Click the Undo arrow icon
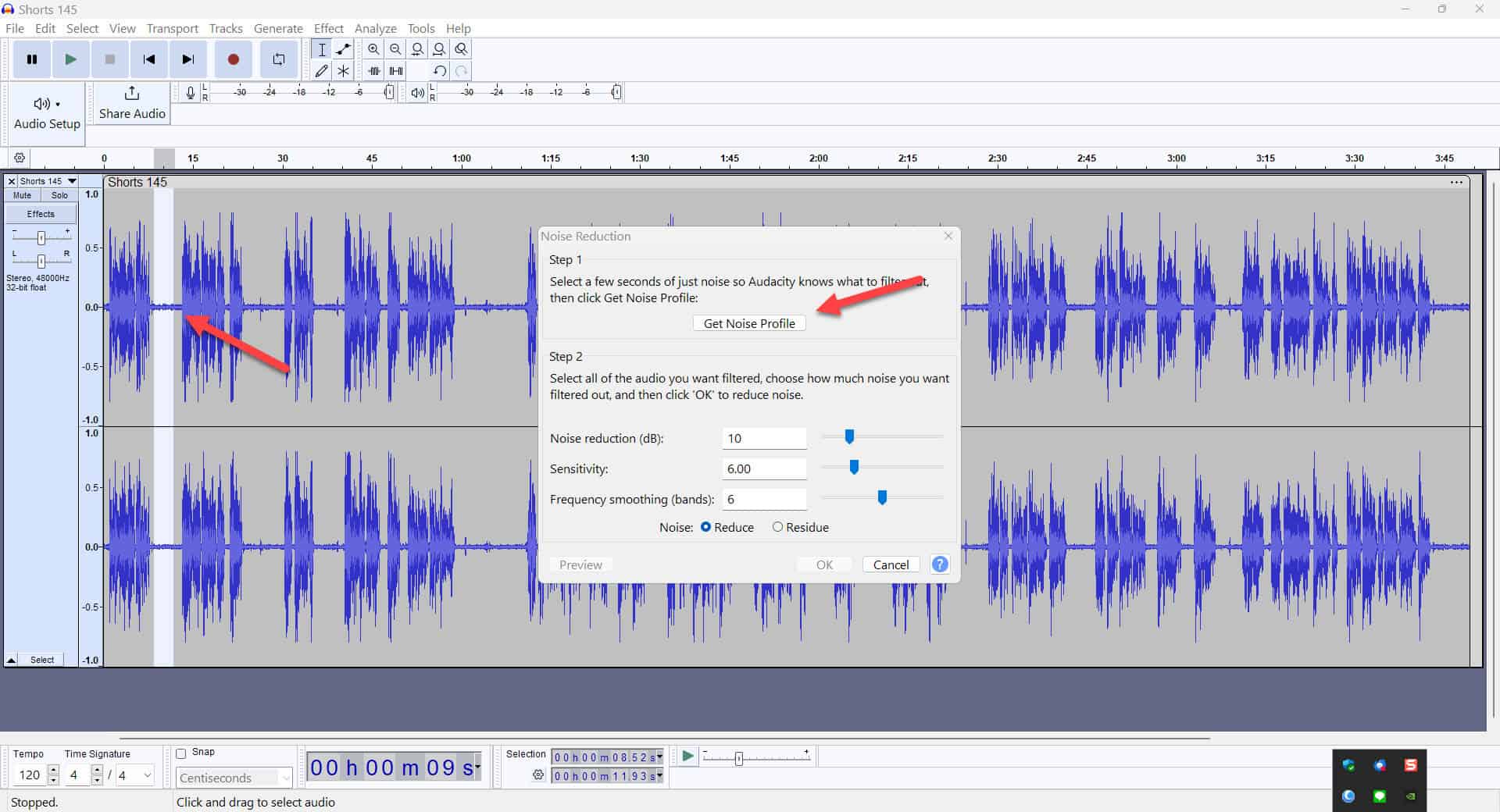 (x=439, y=70)
